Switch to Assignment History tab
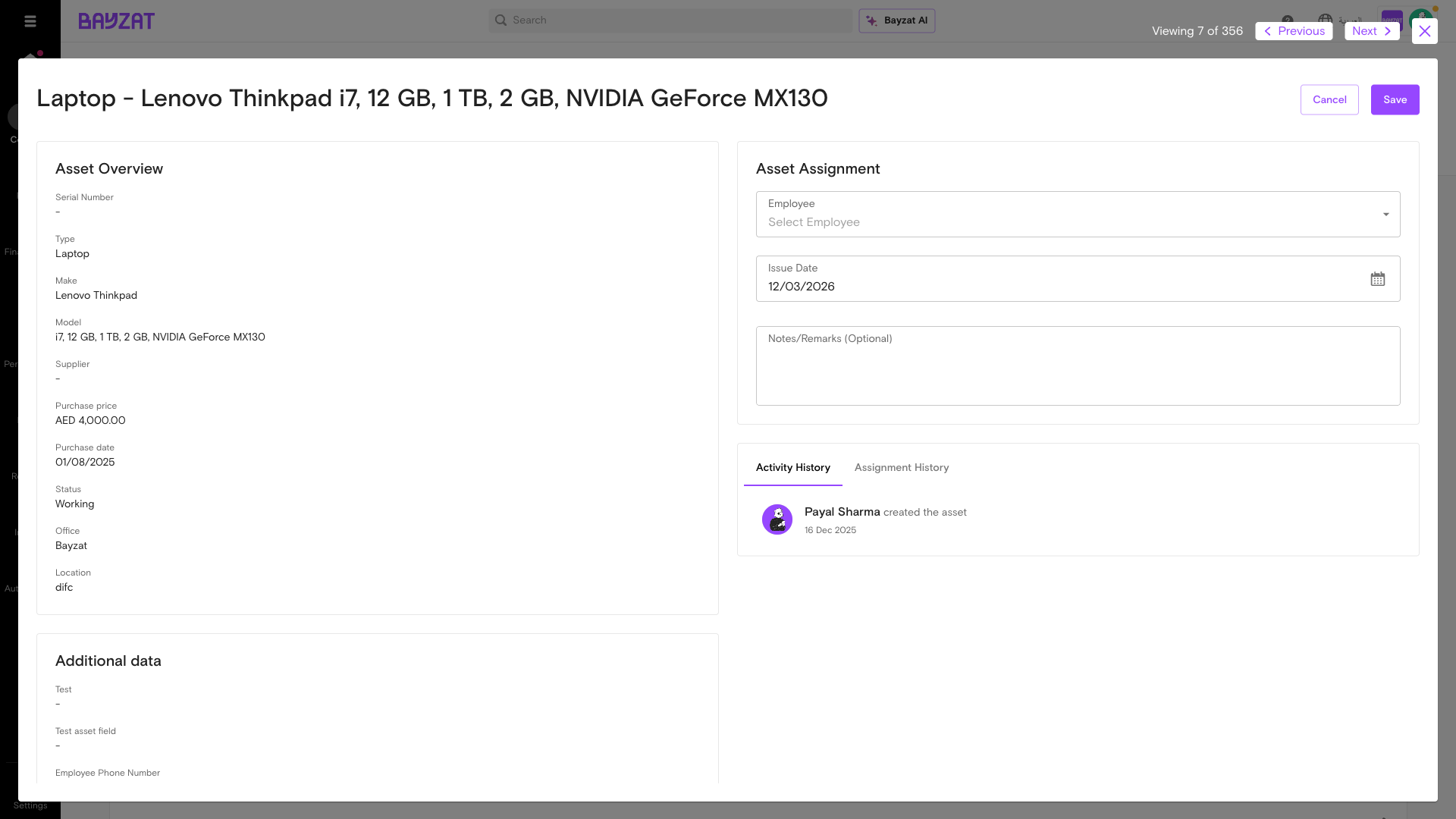 902,468
